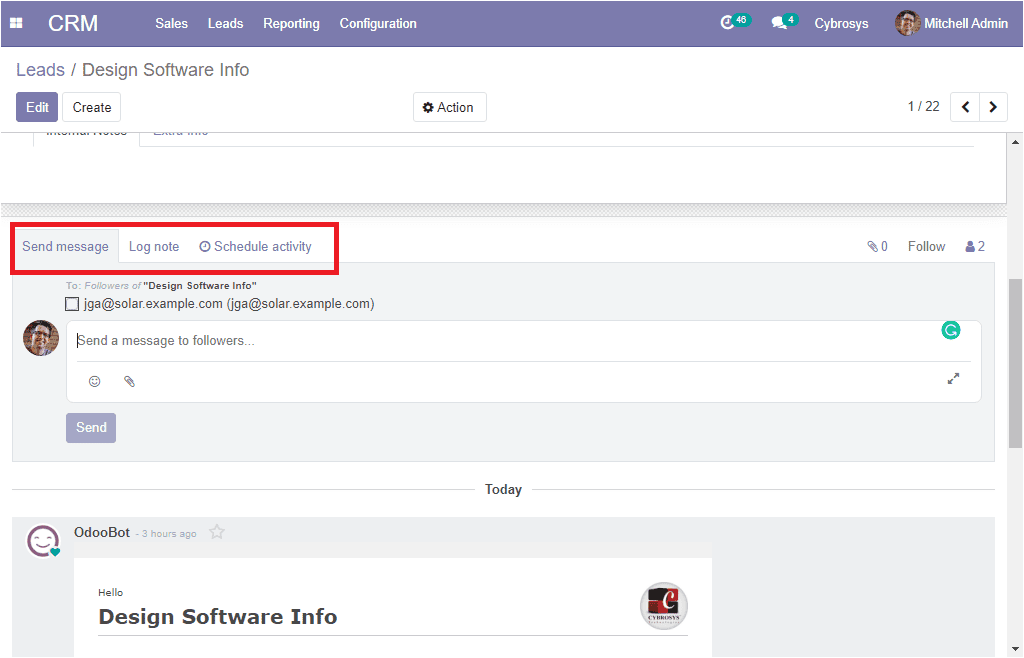Click the user avatar beside the message composer
This screenshot has width=1024, height=658.
[40, 338]
